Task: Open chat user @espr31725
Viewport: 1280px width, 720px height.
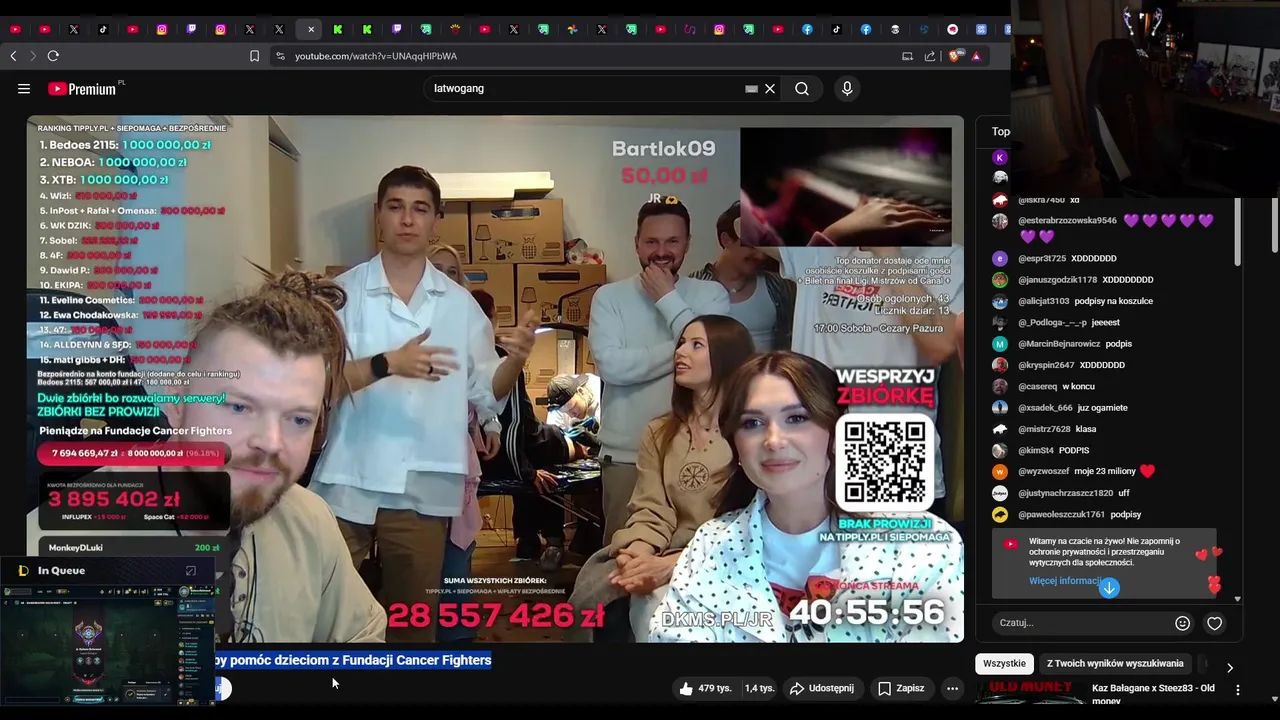Action: (1042, 259)
